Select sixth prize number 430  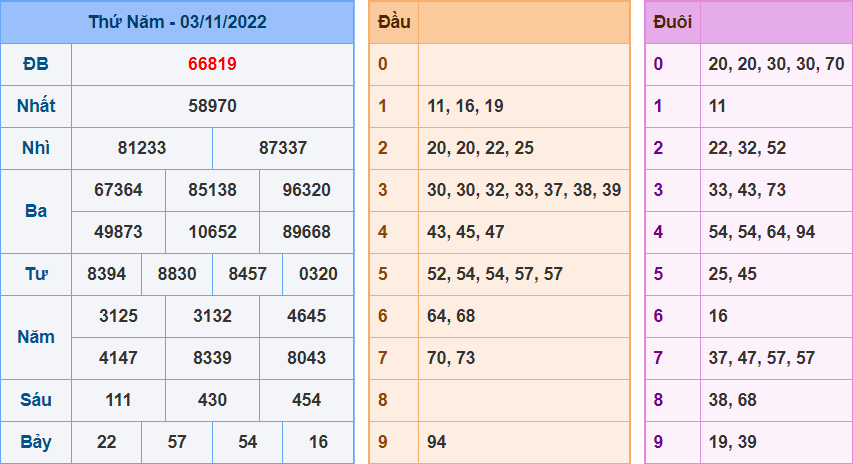click(212, 400)
